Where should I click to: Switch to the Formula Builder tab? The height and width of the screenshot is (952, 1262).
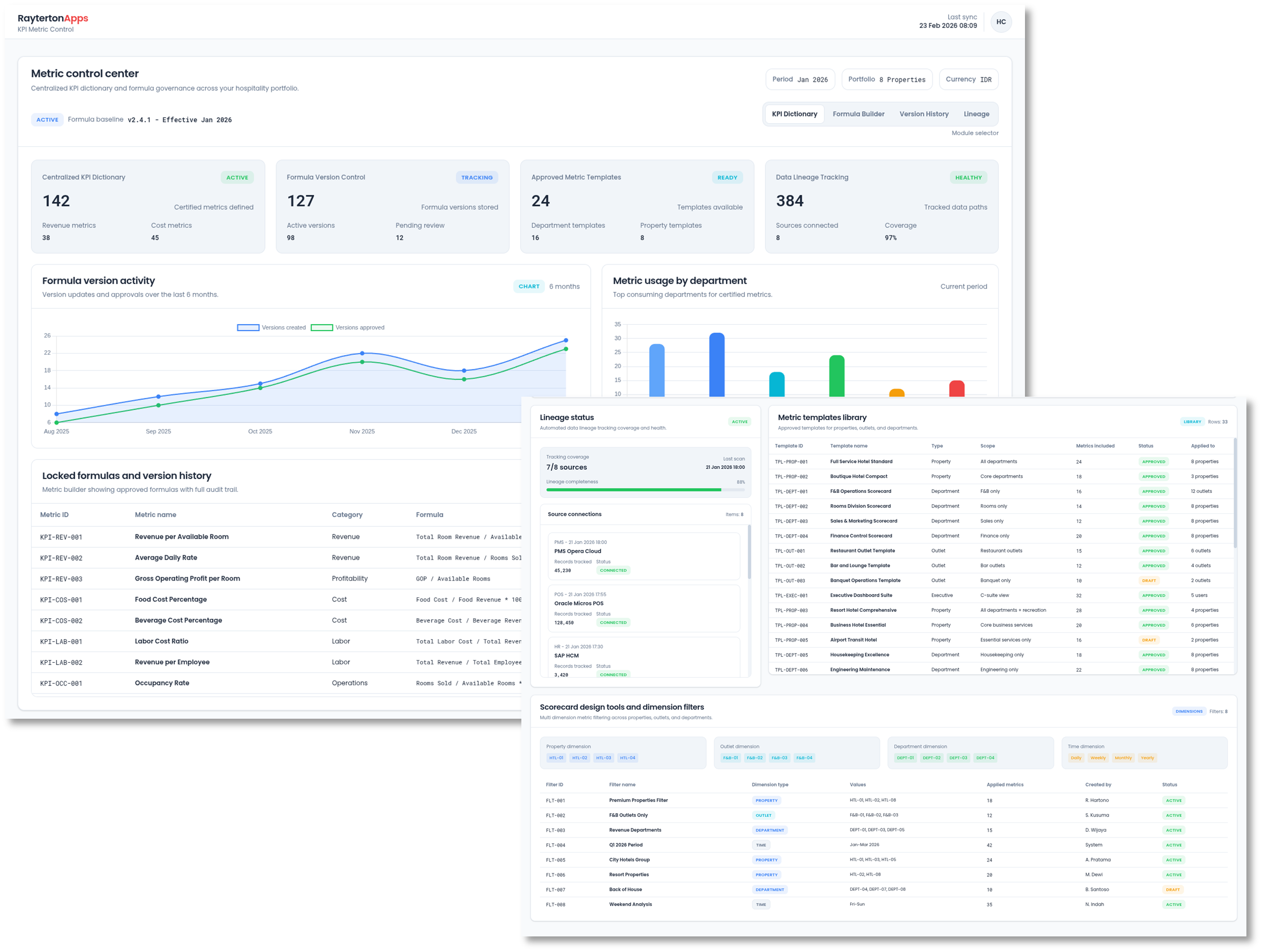[x=859, y=113]
